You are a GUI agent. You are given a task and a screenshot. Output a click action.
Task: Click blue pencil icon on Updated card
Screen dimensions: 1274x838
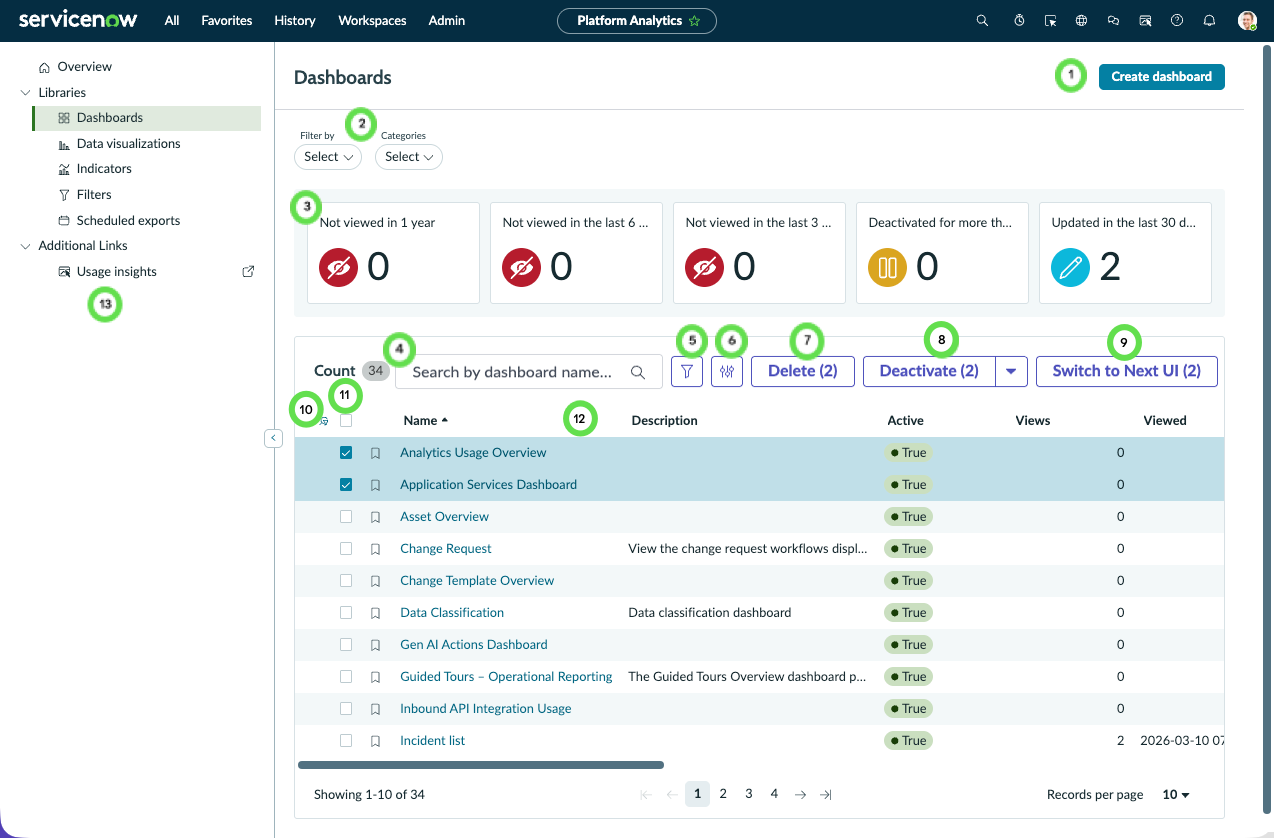click(1070, 267)
